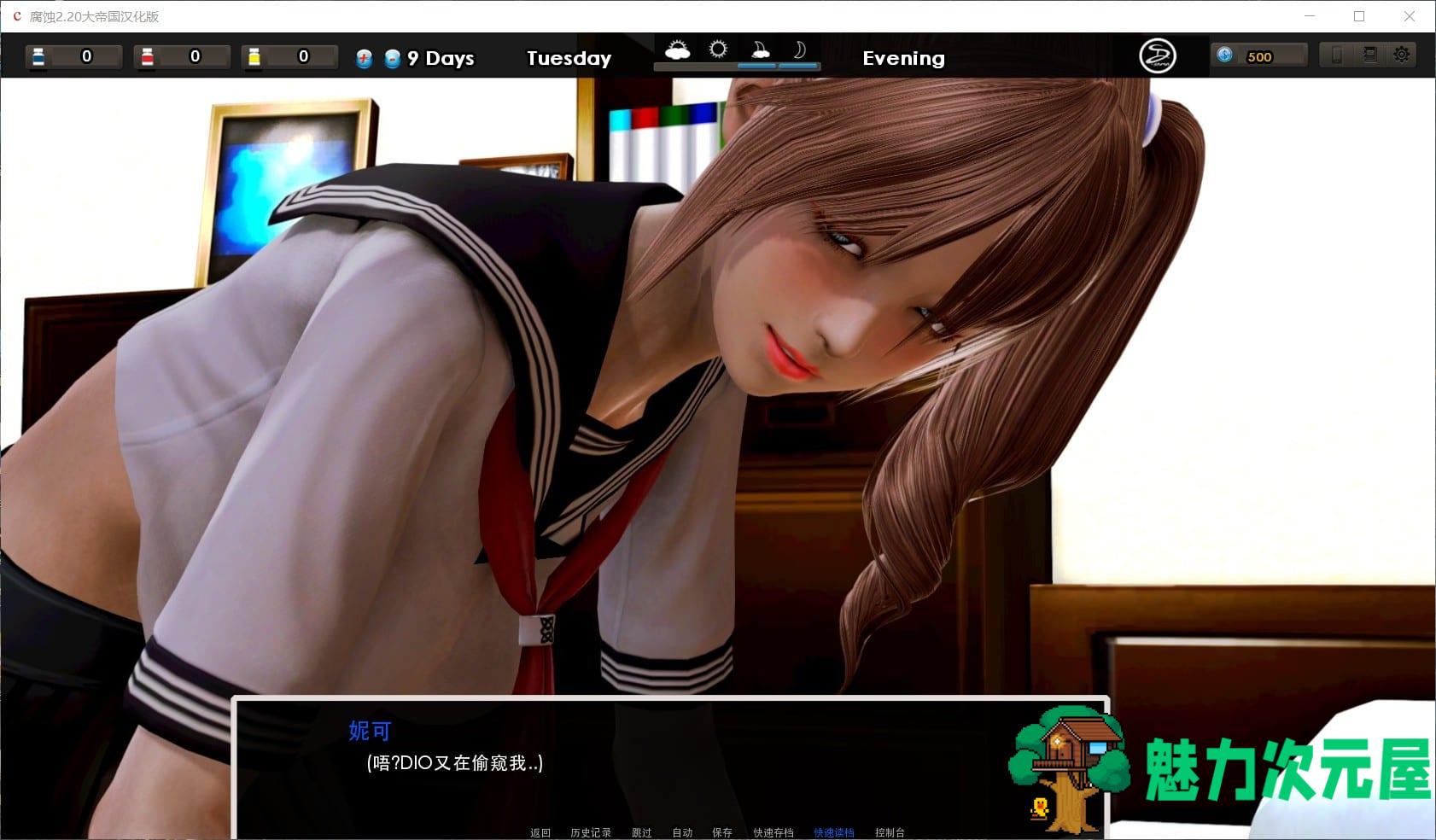
Task: Click the blue pill bottle icon
Action: [x=38, y=56]
